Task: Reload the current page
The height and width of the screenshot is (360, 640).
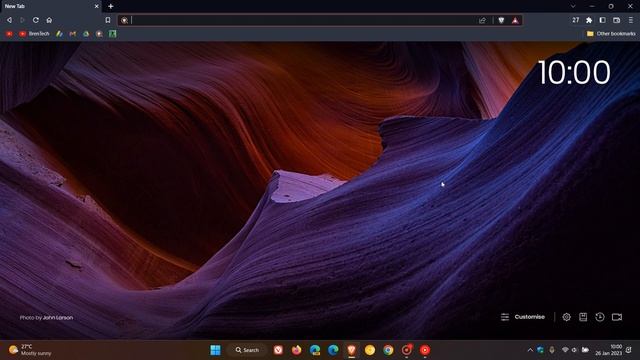Action: point(36,20)
